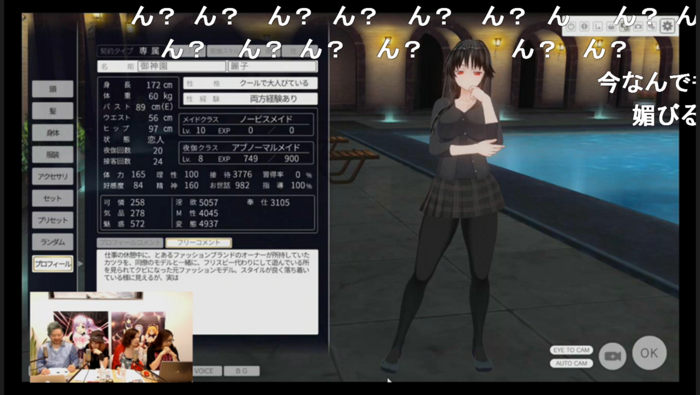The height and width of the screenshot is (395, 700).
Task: Switch to the プロフィールコメント tab
Action: tap(130, 242)
